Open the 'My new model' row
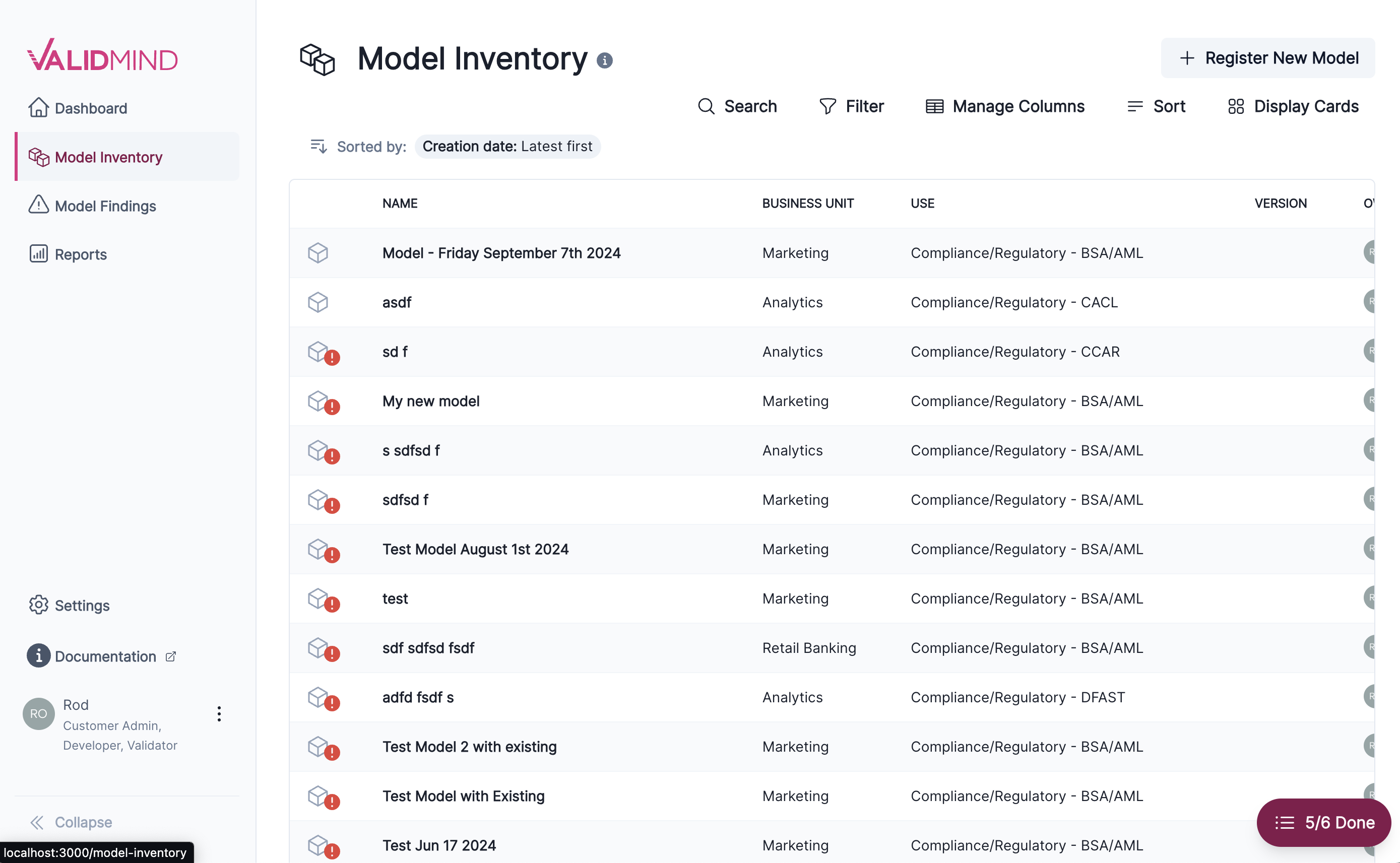The height and width of the screenshot is (863, 1400). click(x=430, y=401)
